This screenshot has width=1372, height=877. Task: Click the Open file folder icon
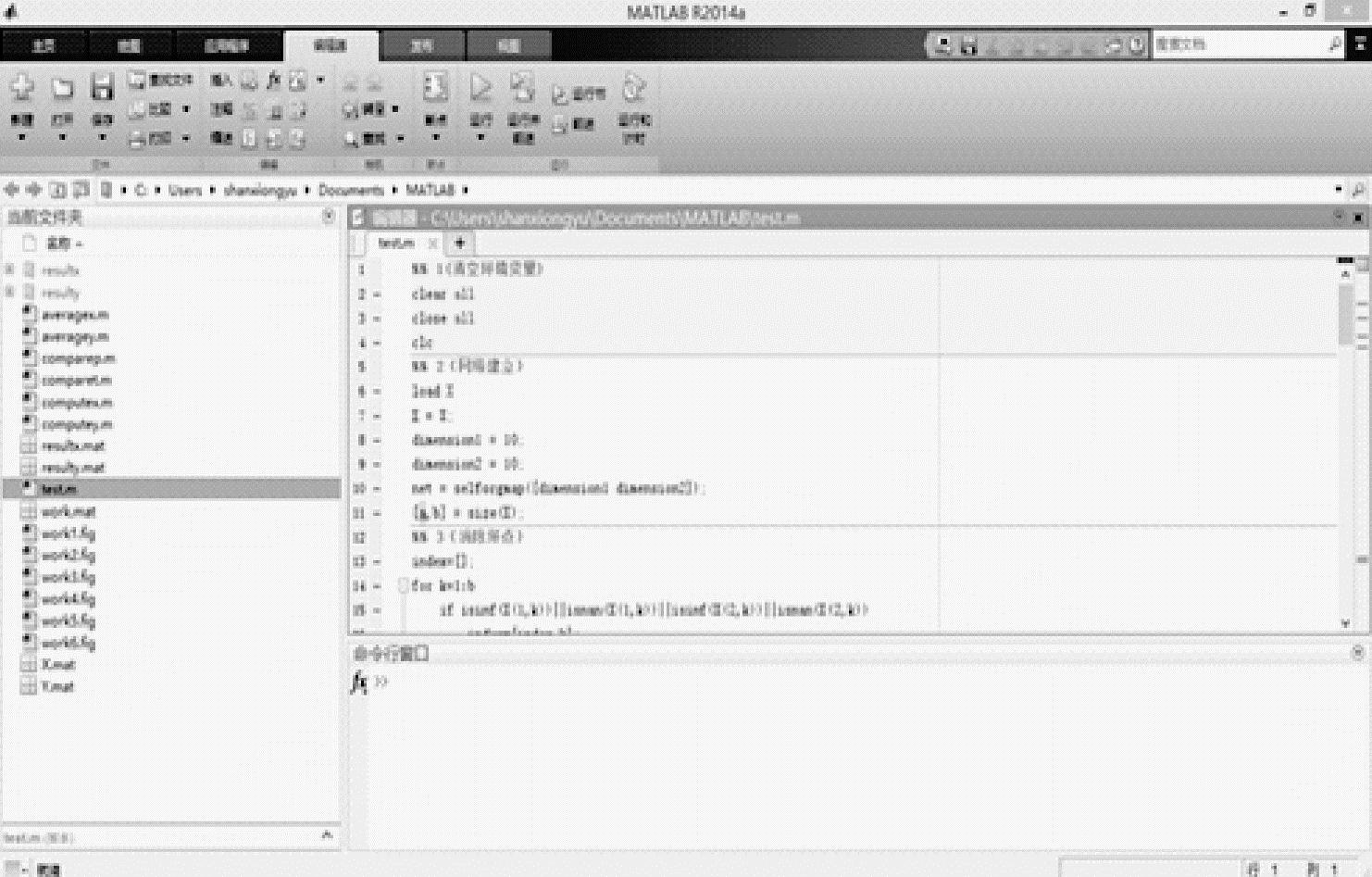(62, 88)
